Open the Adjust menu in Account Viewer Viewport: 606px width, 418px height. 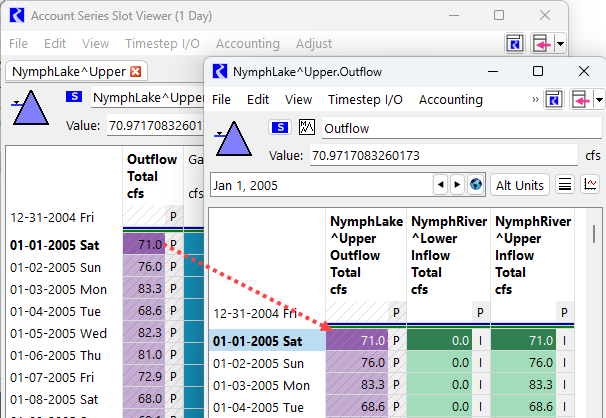[314, 44]
